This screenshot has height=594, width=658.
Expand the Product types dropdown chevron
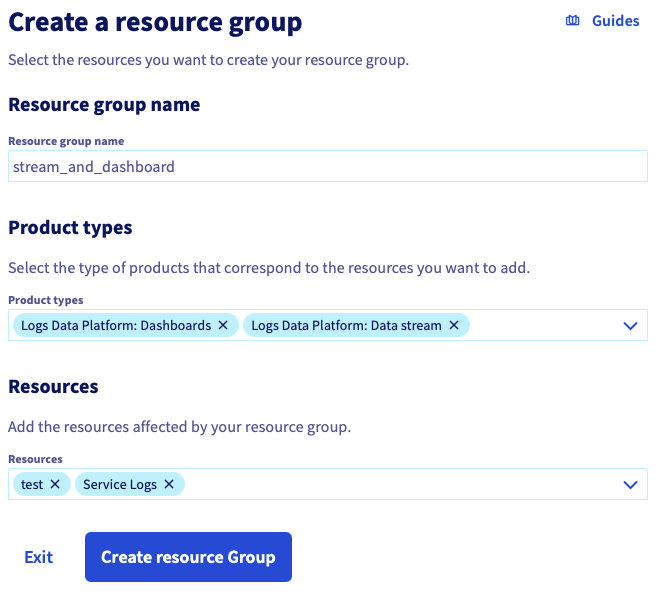coord(630,326)
